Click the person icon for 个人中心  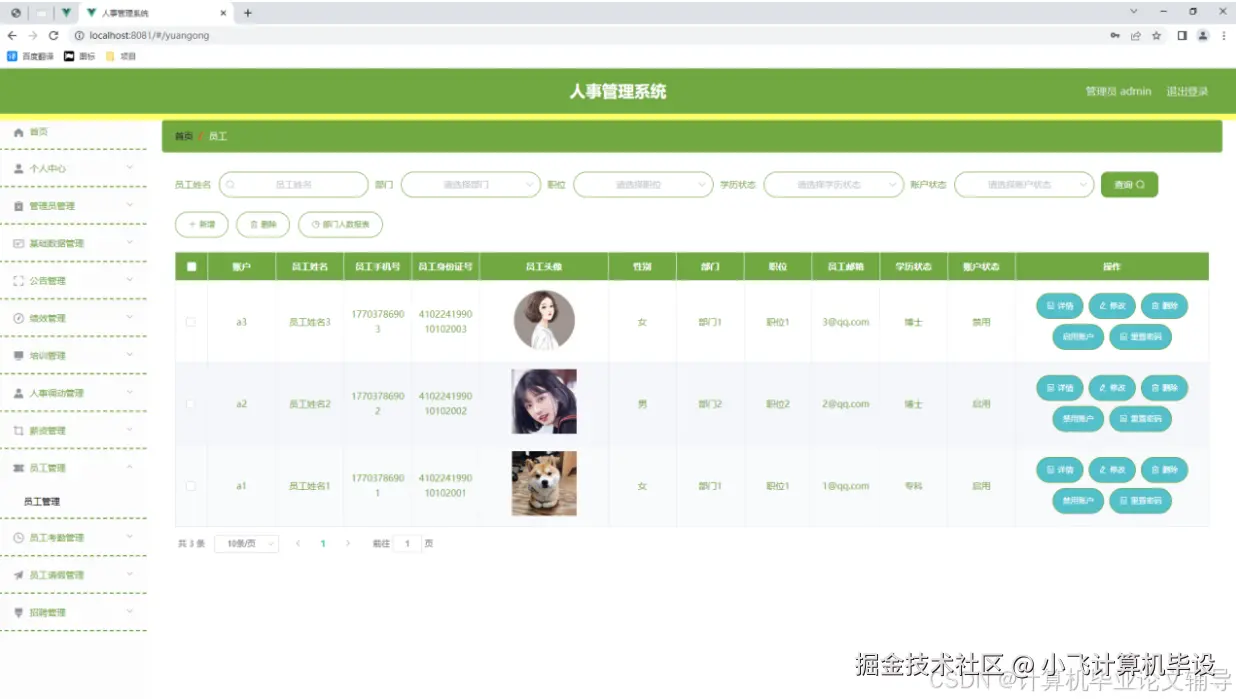(x=18, y=169)
